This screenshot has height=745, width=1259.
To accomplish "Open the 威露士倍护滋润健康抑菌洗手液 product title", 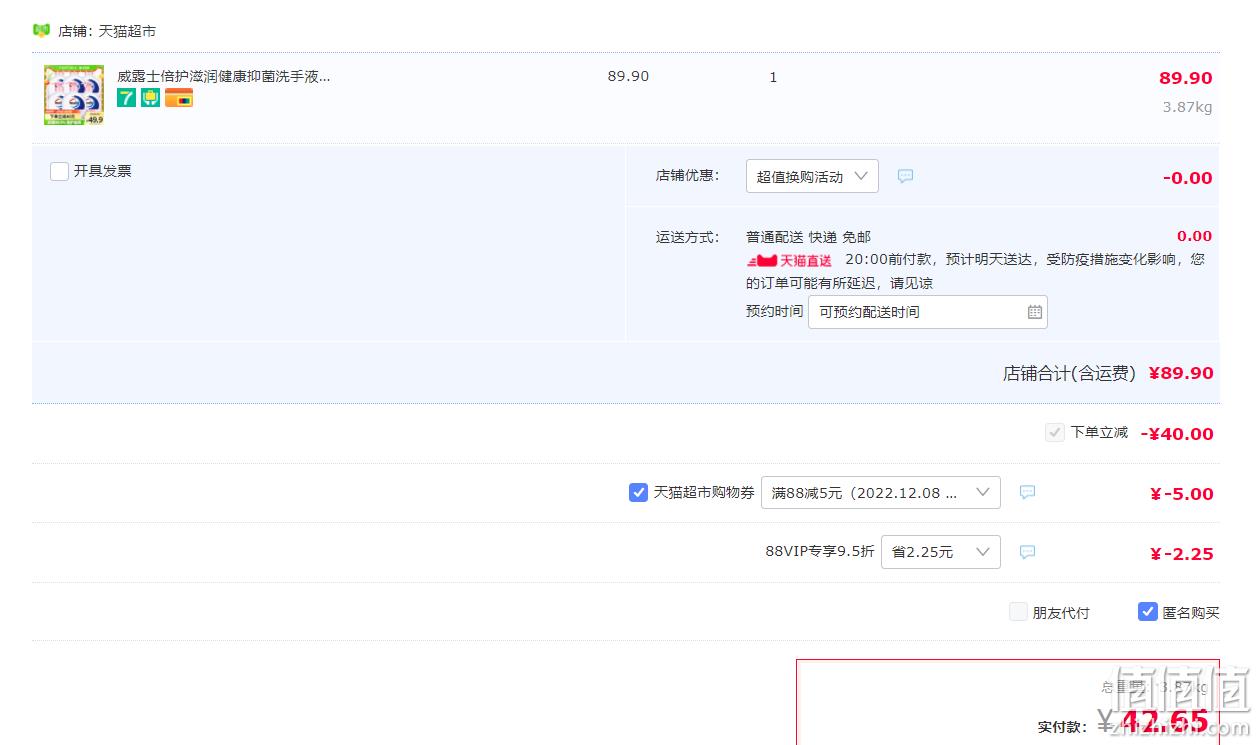I will pos(224,76).
